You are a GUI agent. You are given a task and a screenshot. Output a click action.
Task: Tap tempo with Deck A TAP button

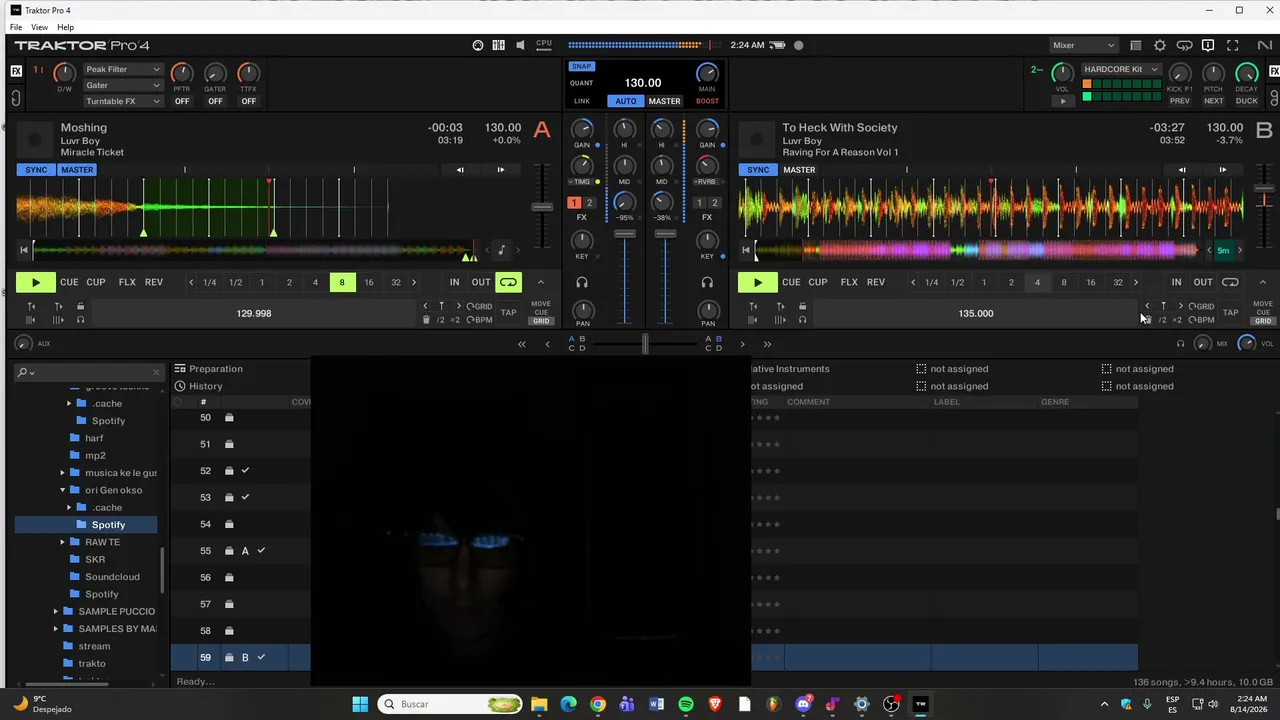click(509, 313)
